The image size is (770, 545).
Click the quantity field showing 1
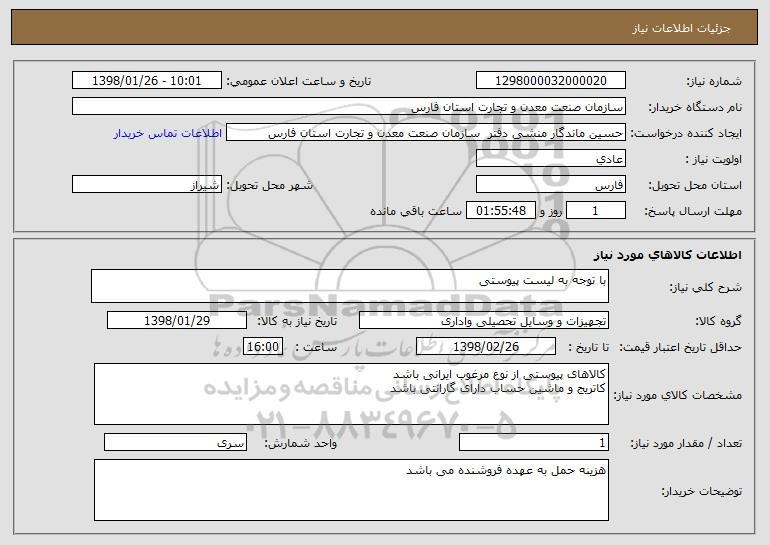pos(534,442)
